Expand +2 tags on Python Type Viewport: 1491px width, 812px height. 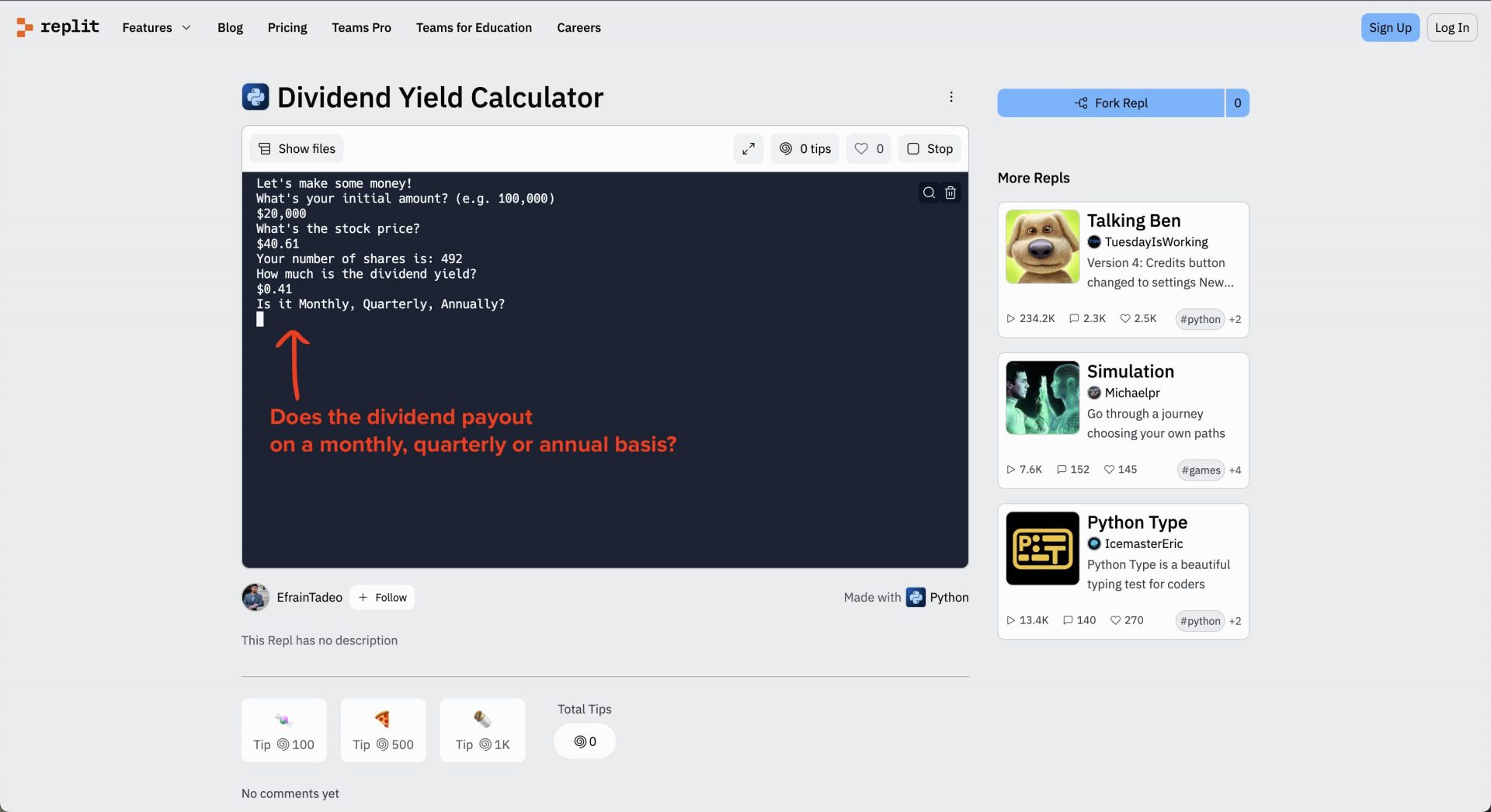[x=1235, y=621]
